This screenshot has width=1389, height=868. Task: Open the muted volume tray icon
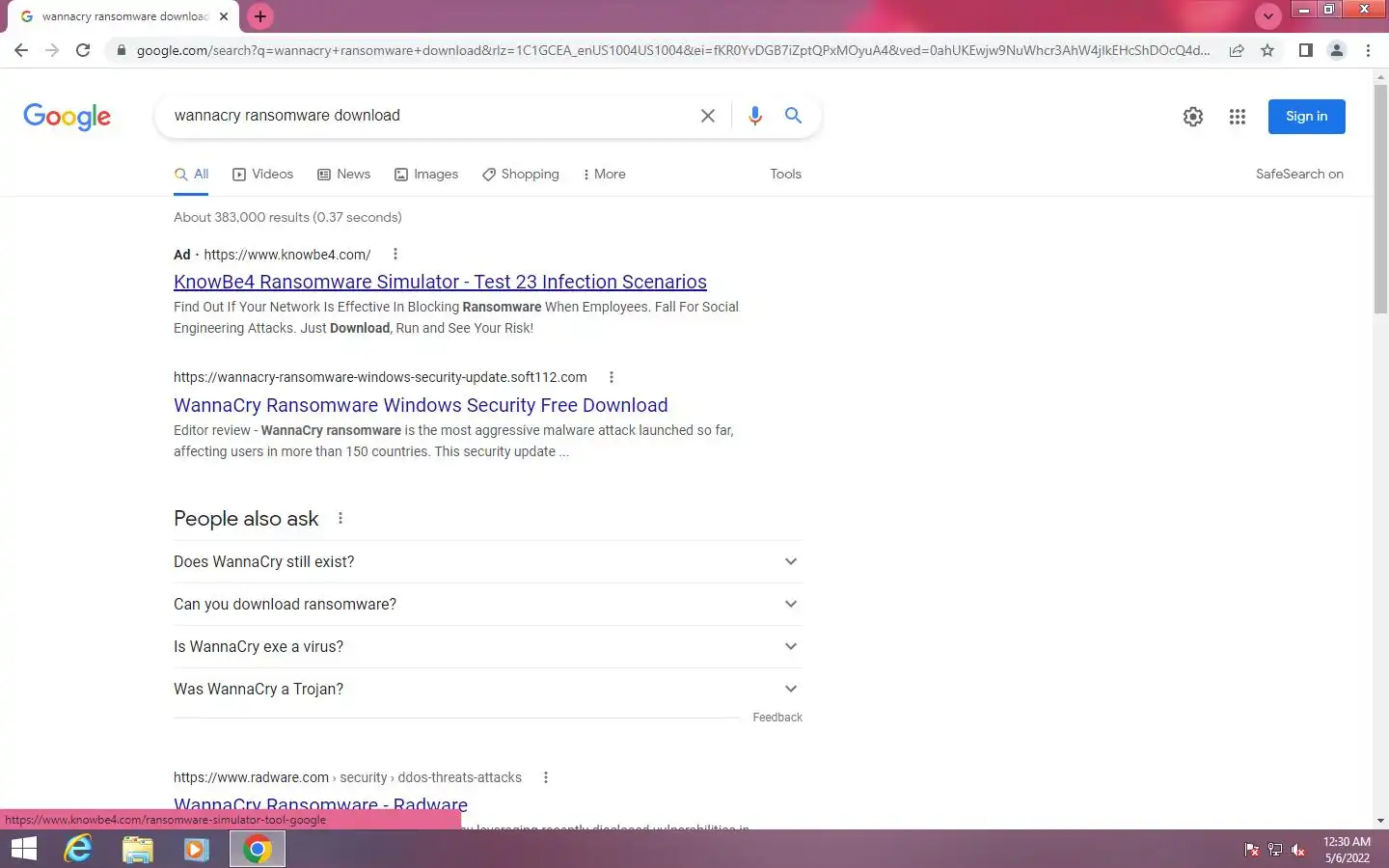click(1298, 850)
